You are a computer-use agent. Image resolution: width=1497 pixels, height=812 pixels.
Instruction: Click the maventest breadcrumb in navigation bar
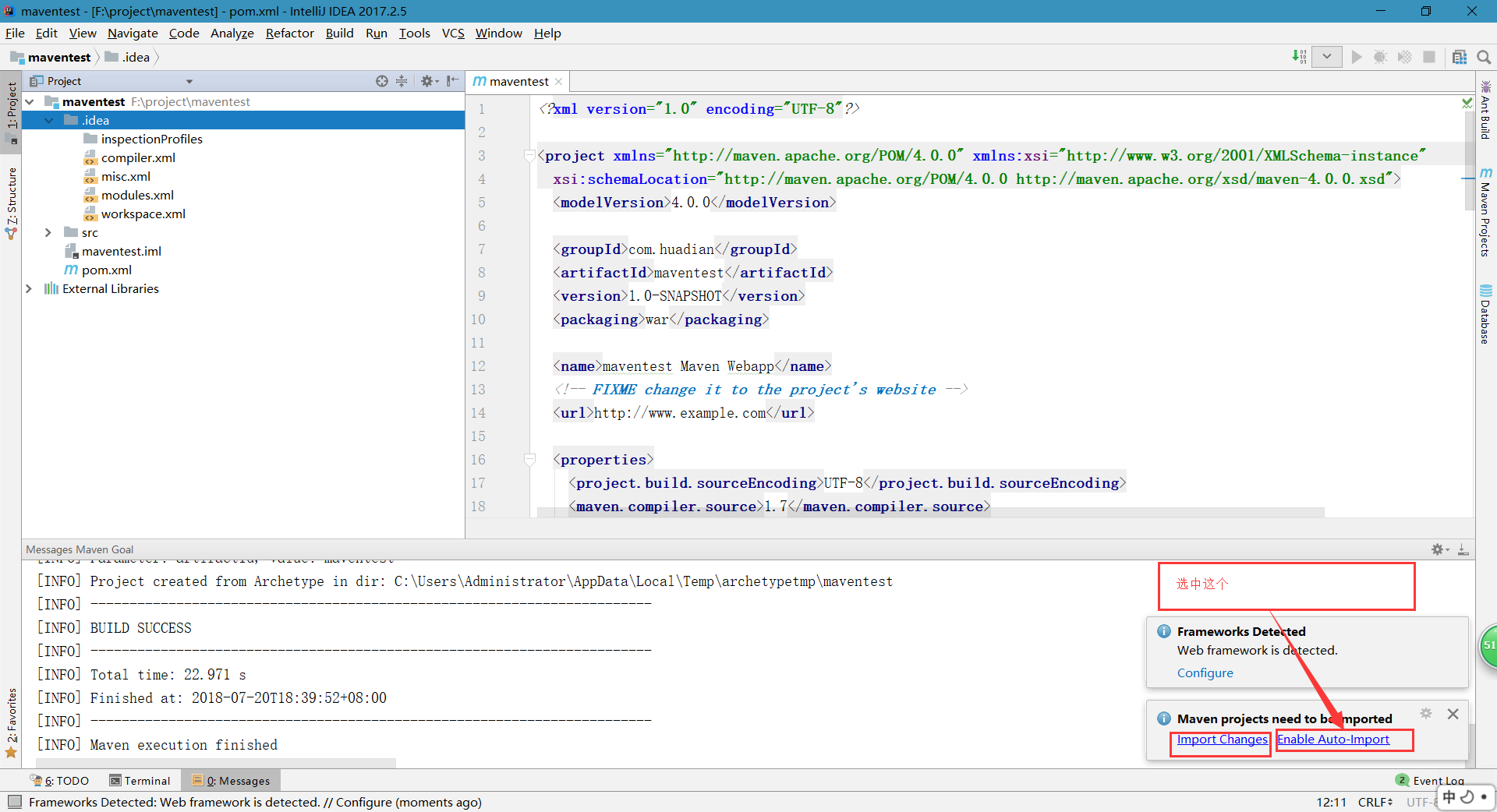point(51,58)
